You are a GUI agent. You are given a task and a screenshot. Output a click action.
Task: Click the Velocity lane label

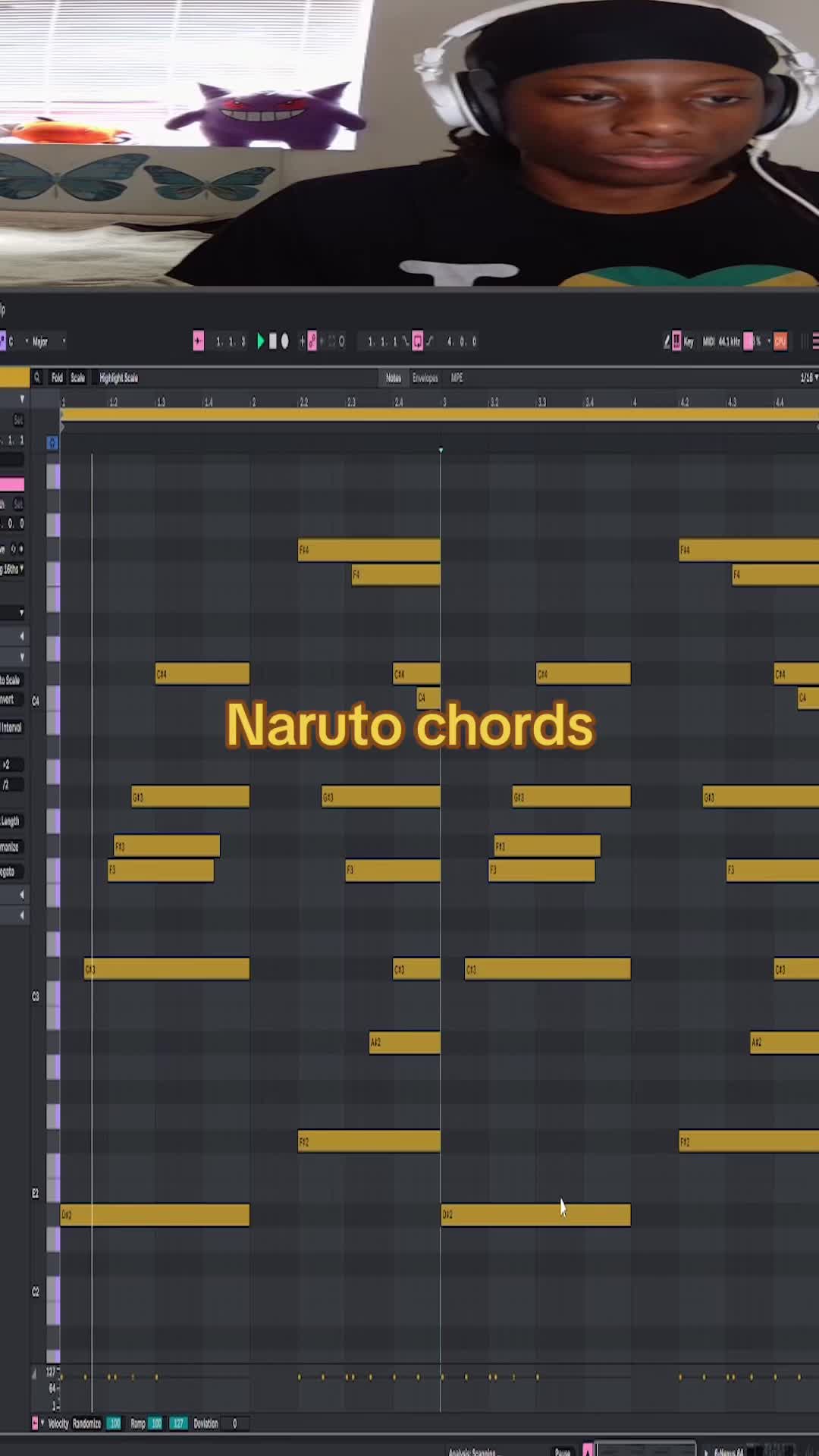58,1423
